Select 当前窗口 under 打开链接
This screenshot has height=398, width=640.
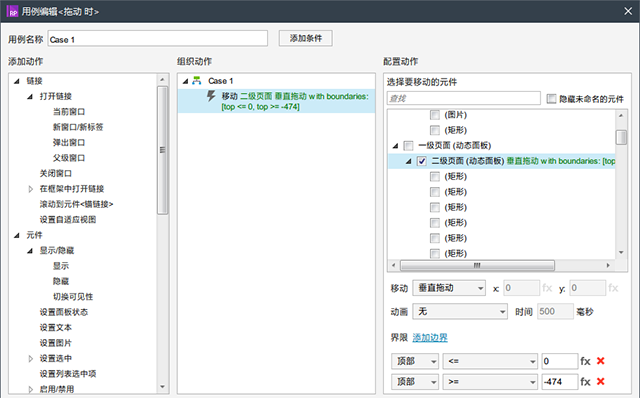69,112
